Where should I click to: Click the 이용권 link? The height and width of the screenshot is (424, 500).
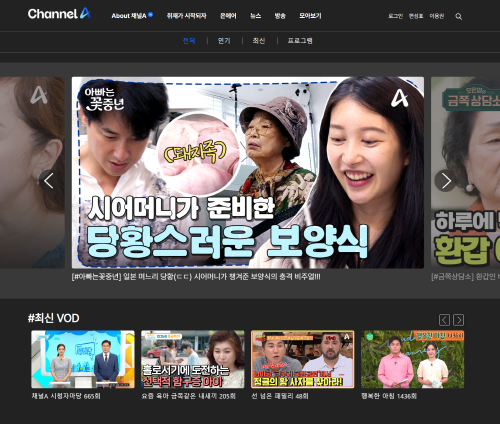pos(437,16)
